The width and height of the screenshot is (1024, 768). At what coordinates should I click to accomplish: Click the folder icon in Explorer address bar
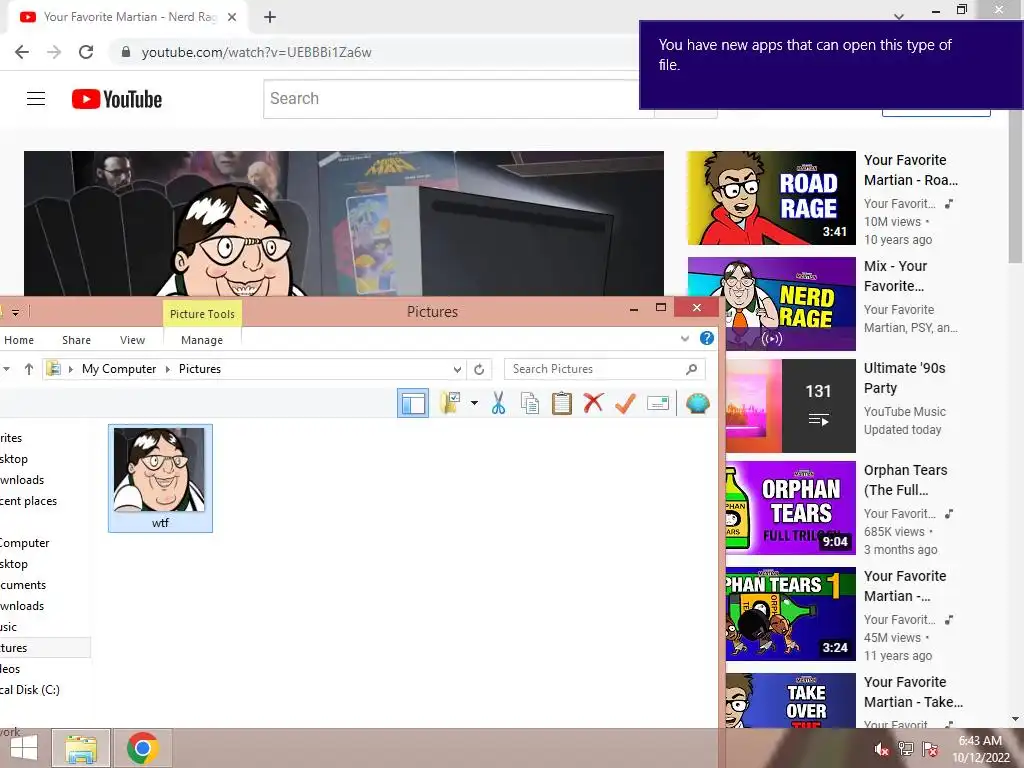tap(54, 368)
